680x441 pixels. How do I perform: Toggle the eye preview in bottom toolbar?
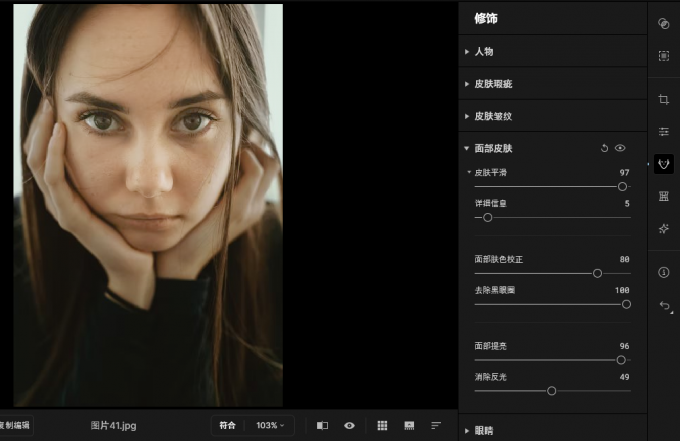tap(349, 425)
